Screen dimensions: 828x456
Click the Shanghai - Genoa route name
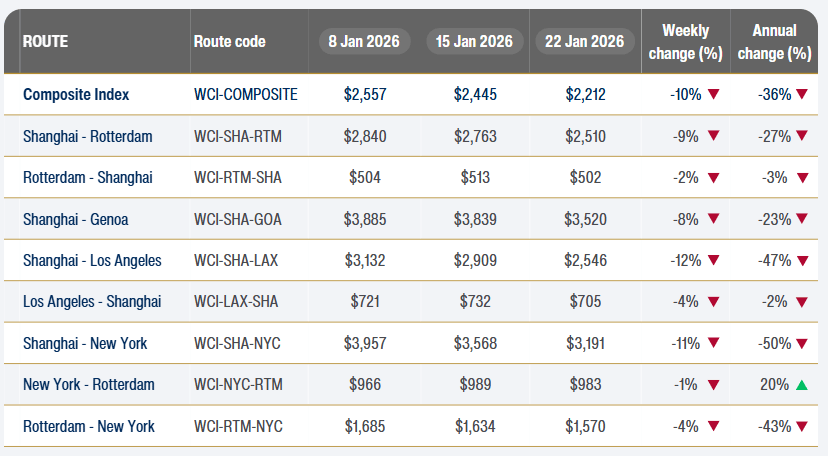pyautogui.click(x=75, y=219)
